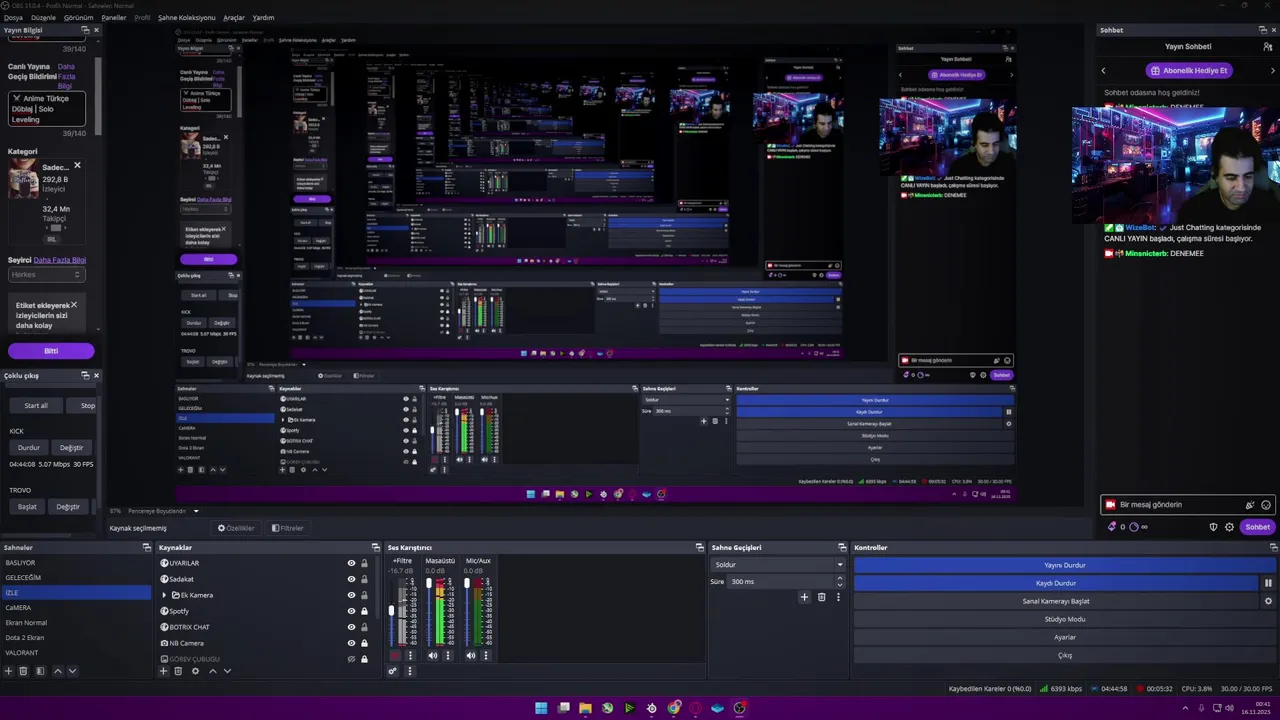
Task: Open Dosya menu
Action: (13, 18)
